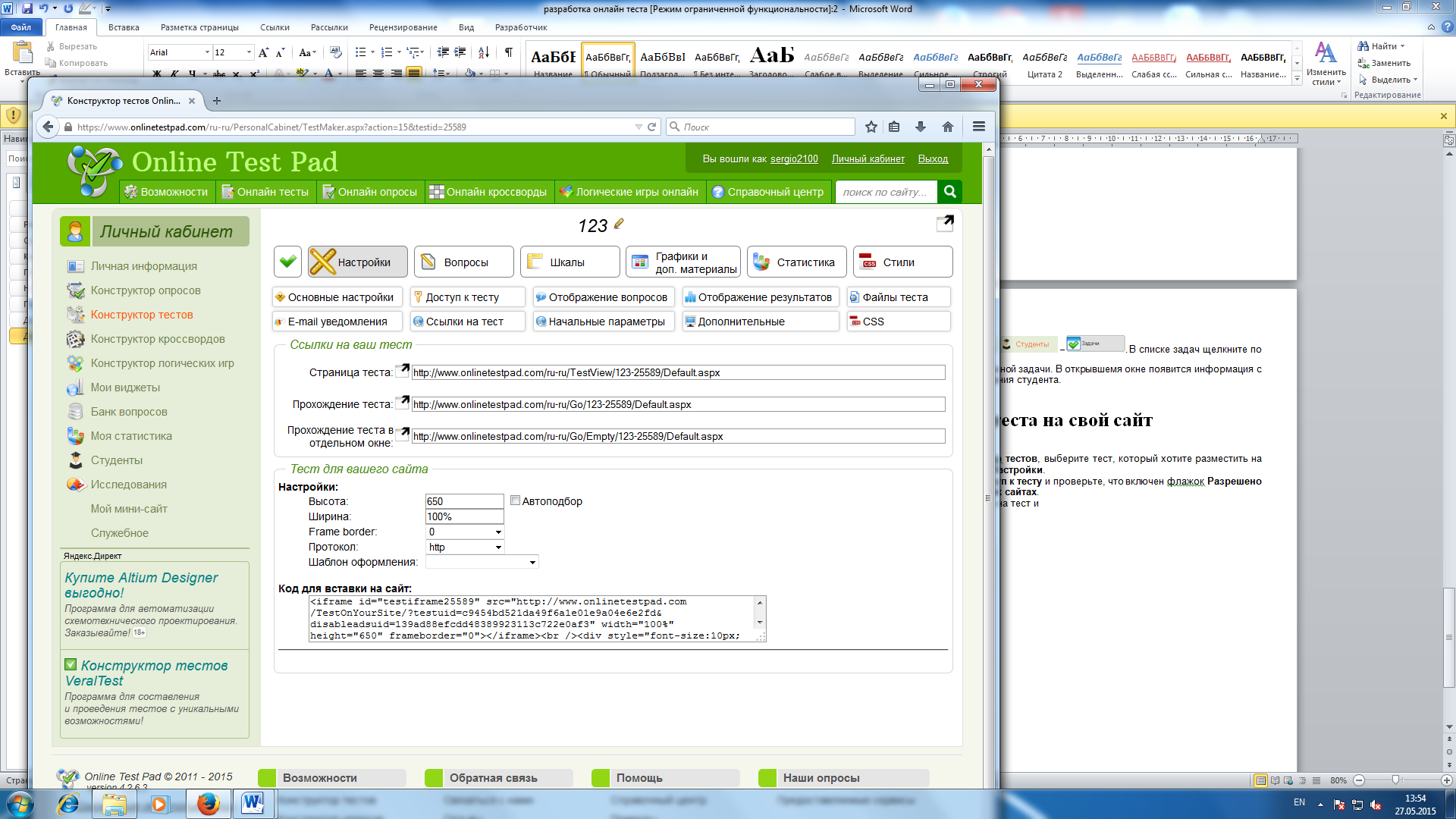Open Обратная связь footer button
The height and width of the screenshot is (819, 1456).
click(498, 778)
